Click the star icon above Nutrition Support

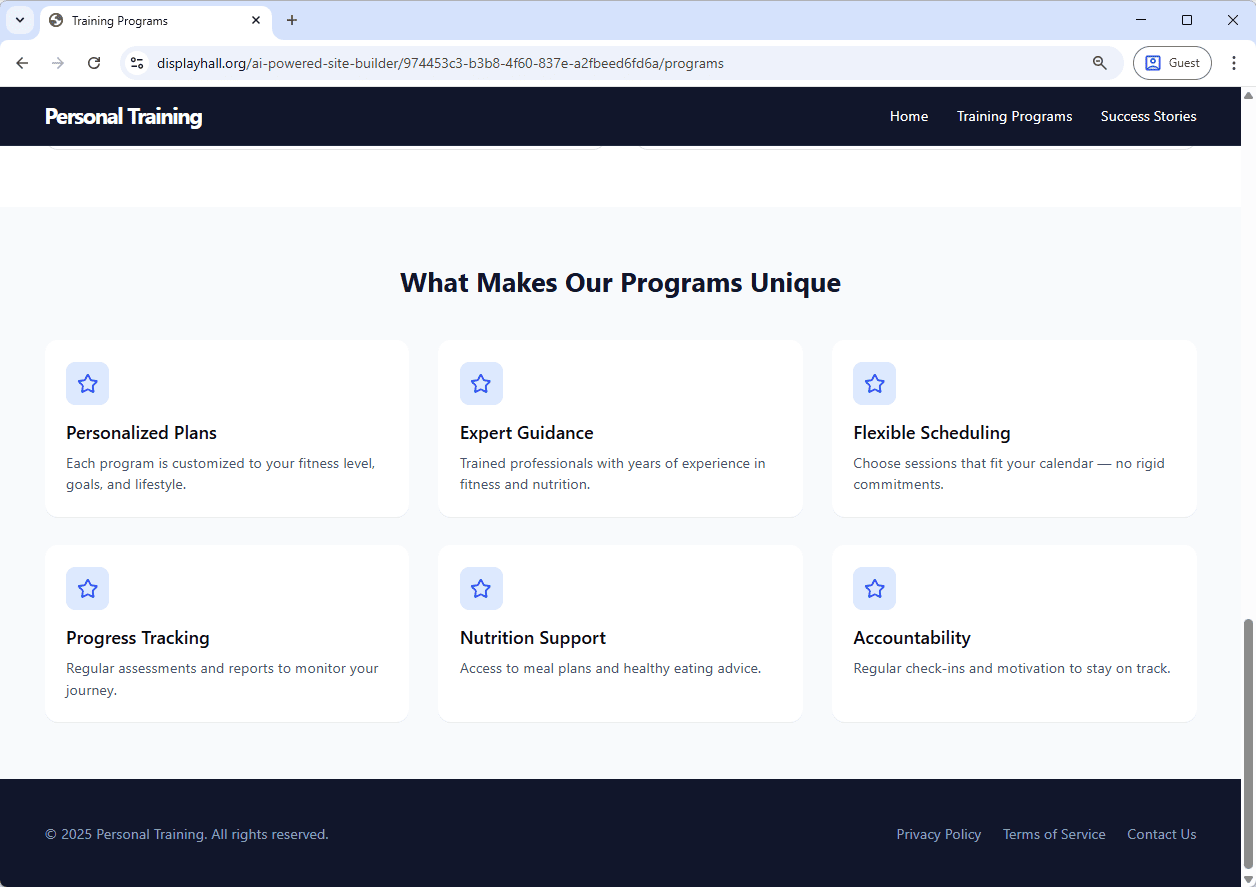pos(481,588)
